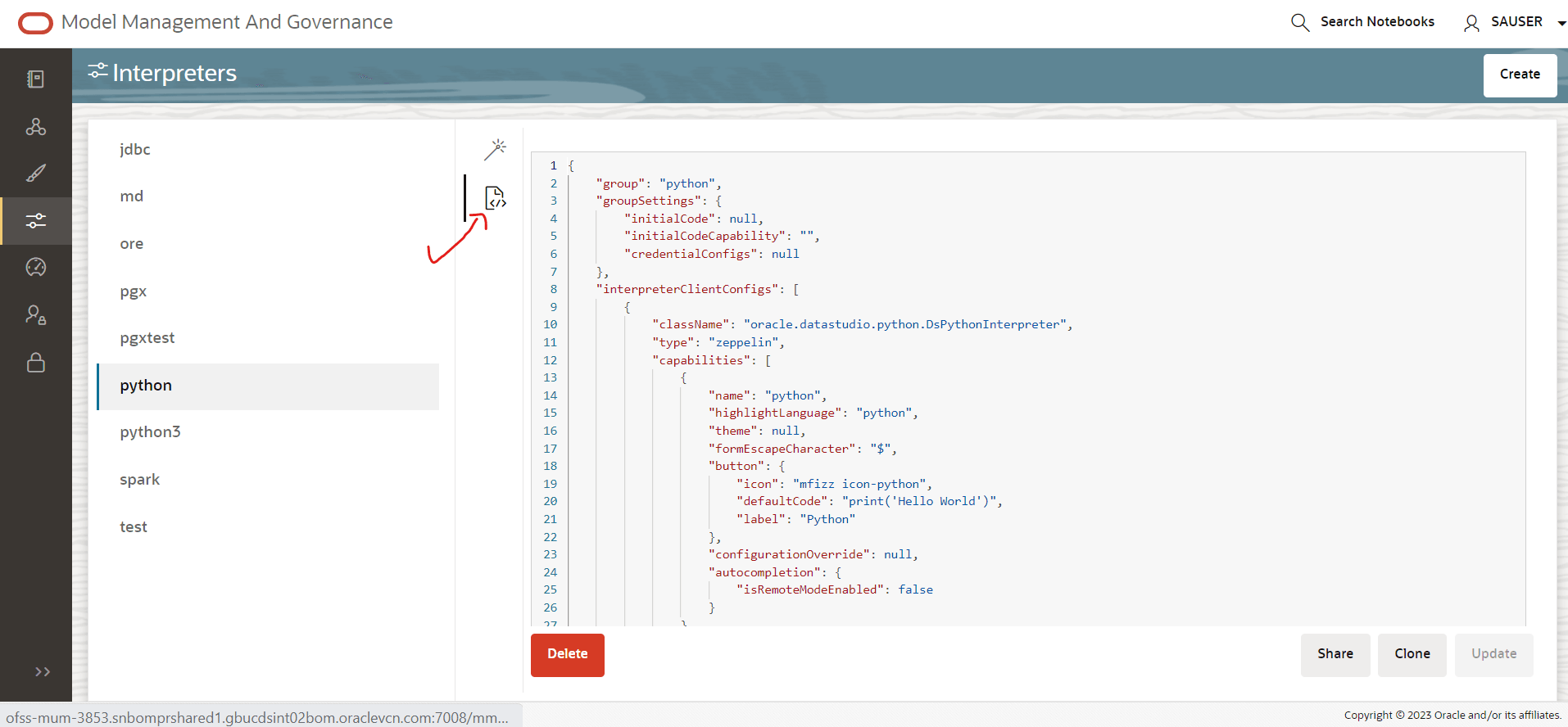The width and height of the screenshot is (1568, 727).
Task: Select the ore interpreter
Action: [268, 244]
